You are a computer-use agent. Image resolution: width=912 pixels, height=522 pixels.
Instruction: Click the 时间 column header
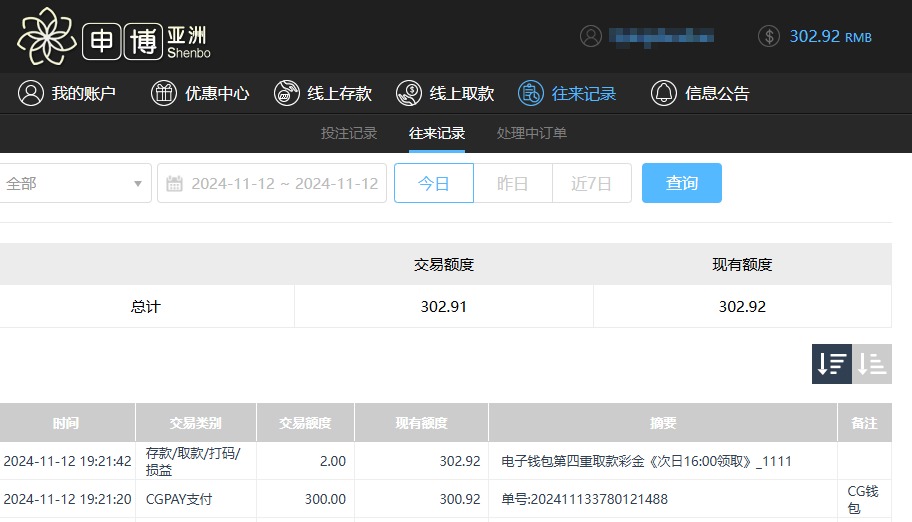pos(66,423)
